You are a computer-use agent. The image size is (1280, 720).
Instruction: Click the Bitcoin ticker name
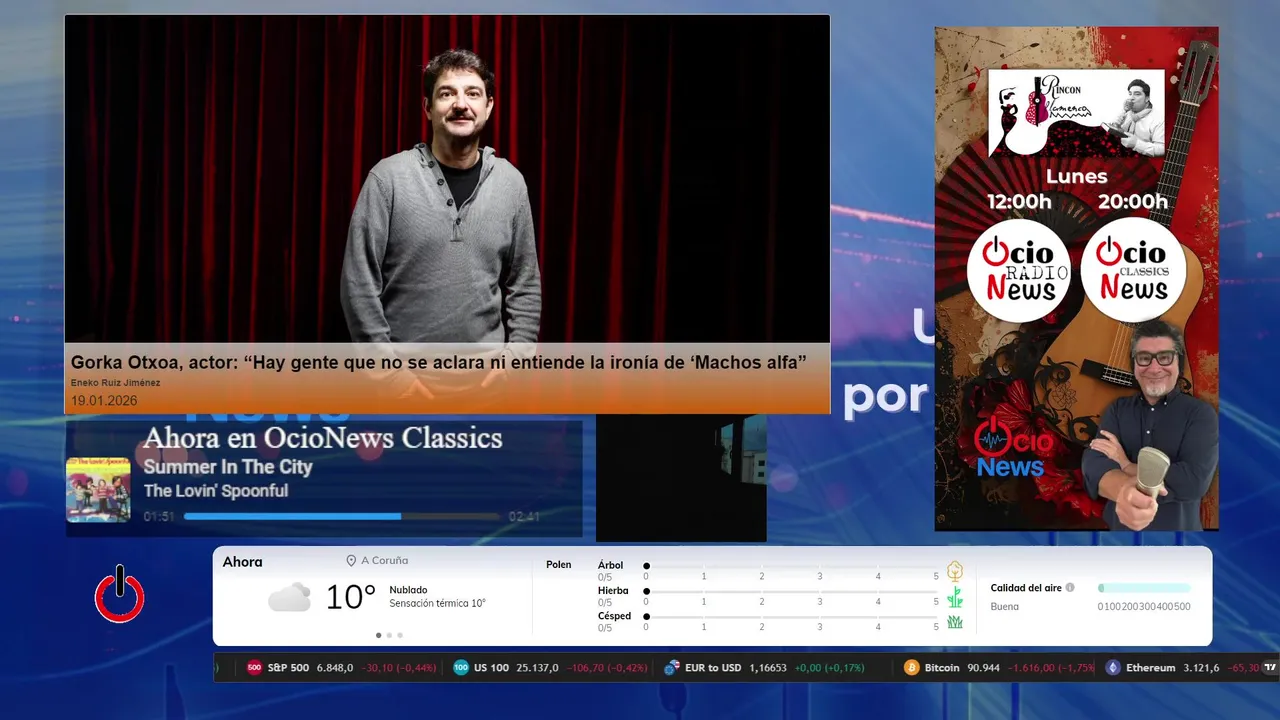click(x=942, y=667)
